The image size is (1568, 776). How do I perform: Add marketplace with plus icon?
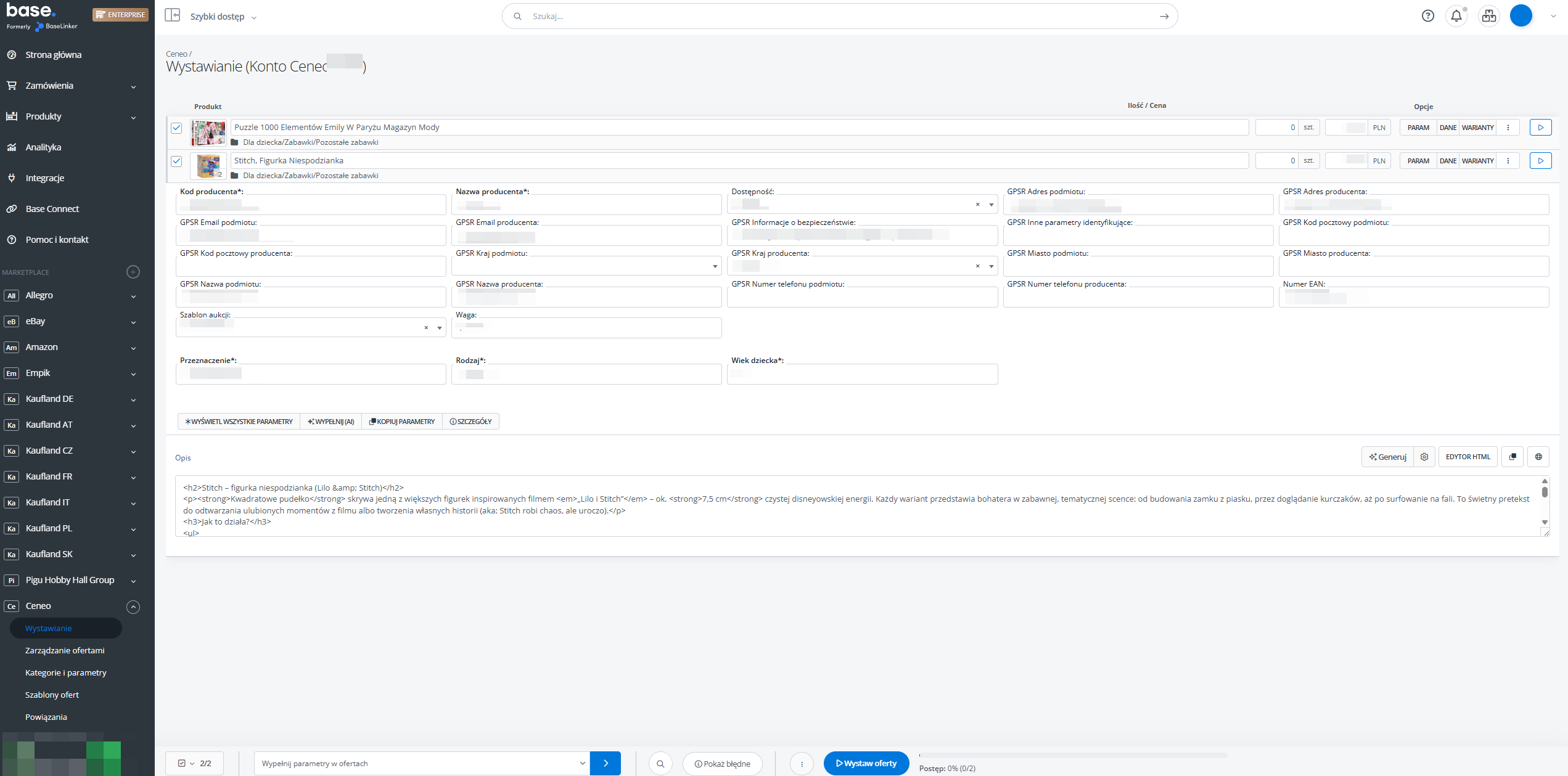[133, 272]
